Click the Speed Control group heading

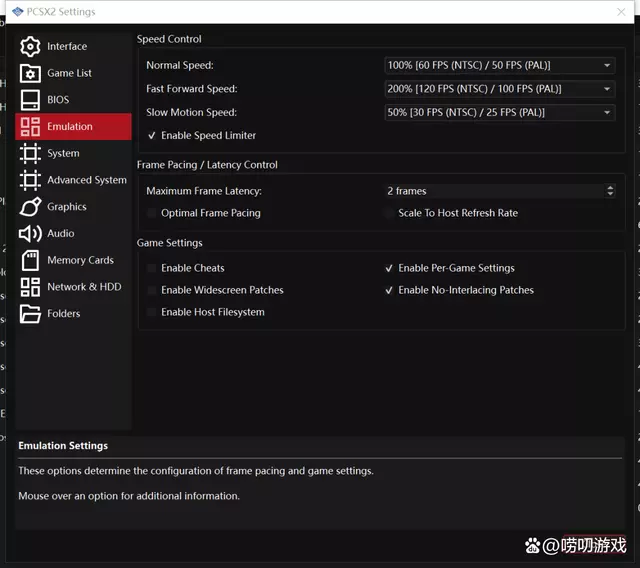169,39
